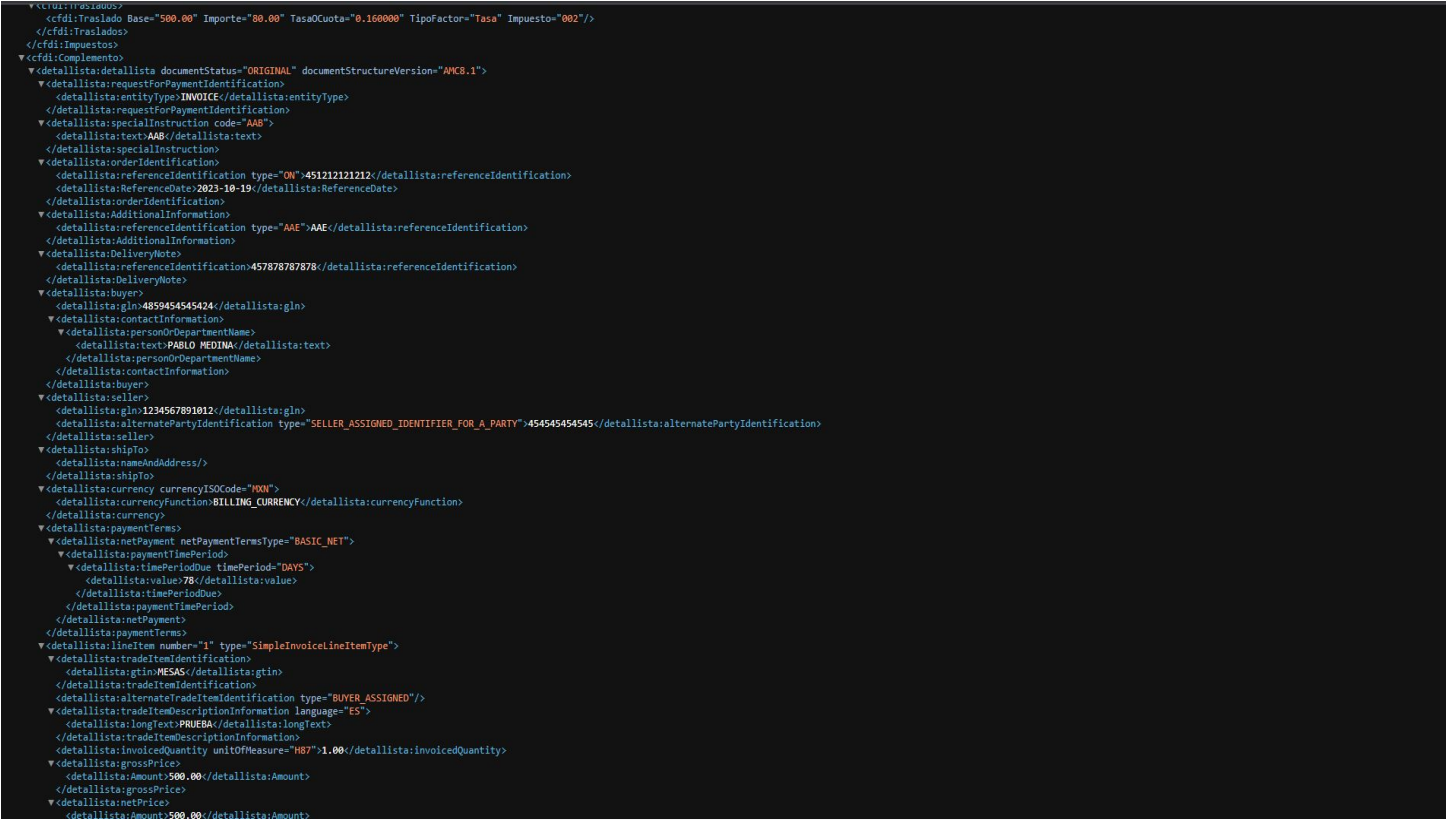Collapse the detallista:detallista root element
Image resolution: width=1447 pixels, height=820 pixels.
pos(31,71)
